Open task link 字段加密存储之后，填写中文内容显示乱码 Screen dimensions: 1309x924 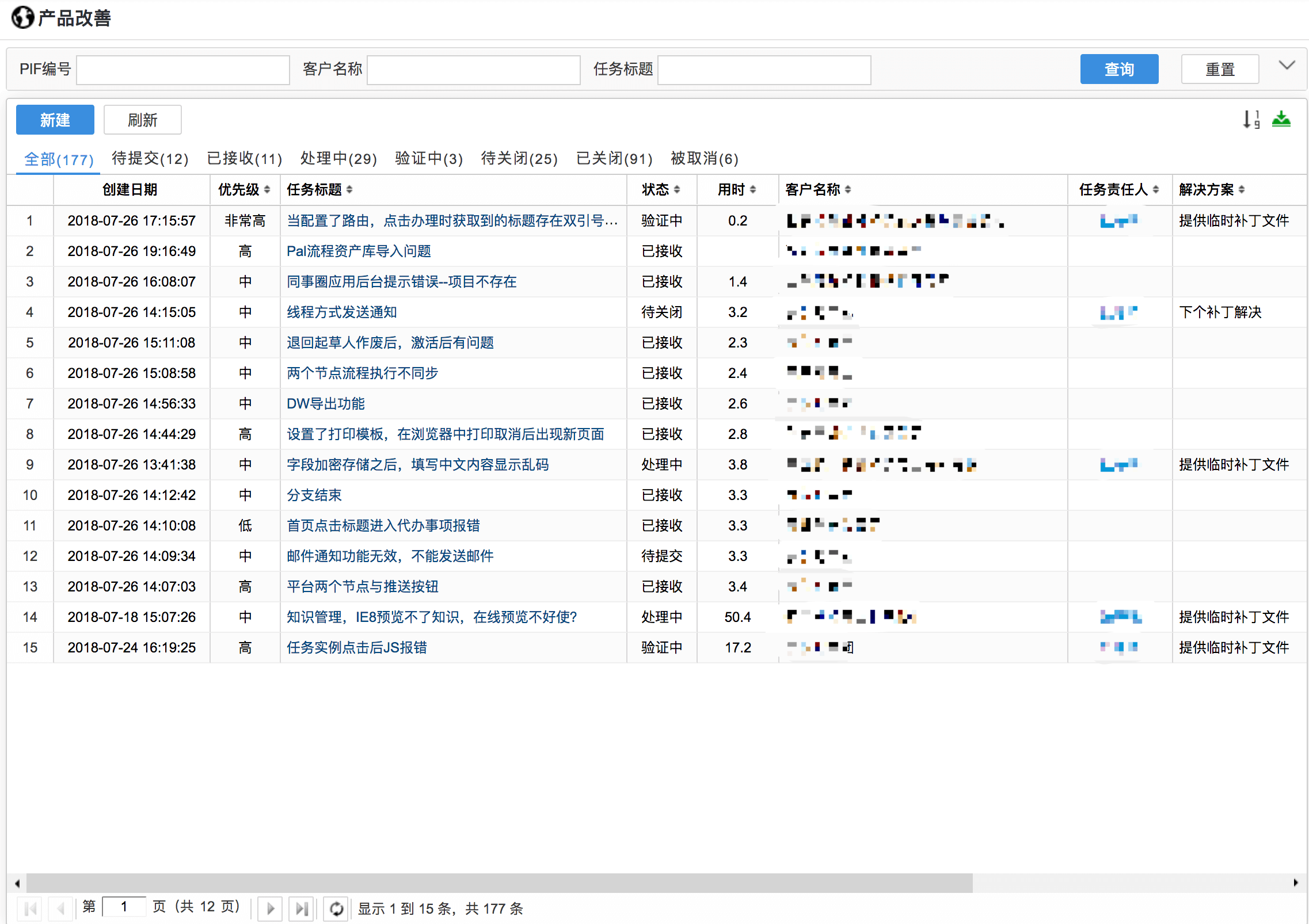417,465
